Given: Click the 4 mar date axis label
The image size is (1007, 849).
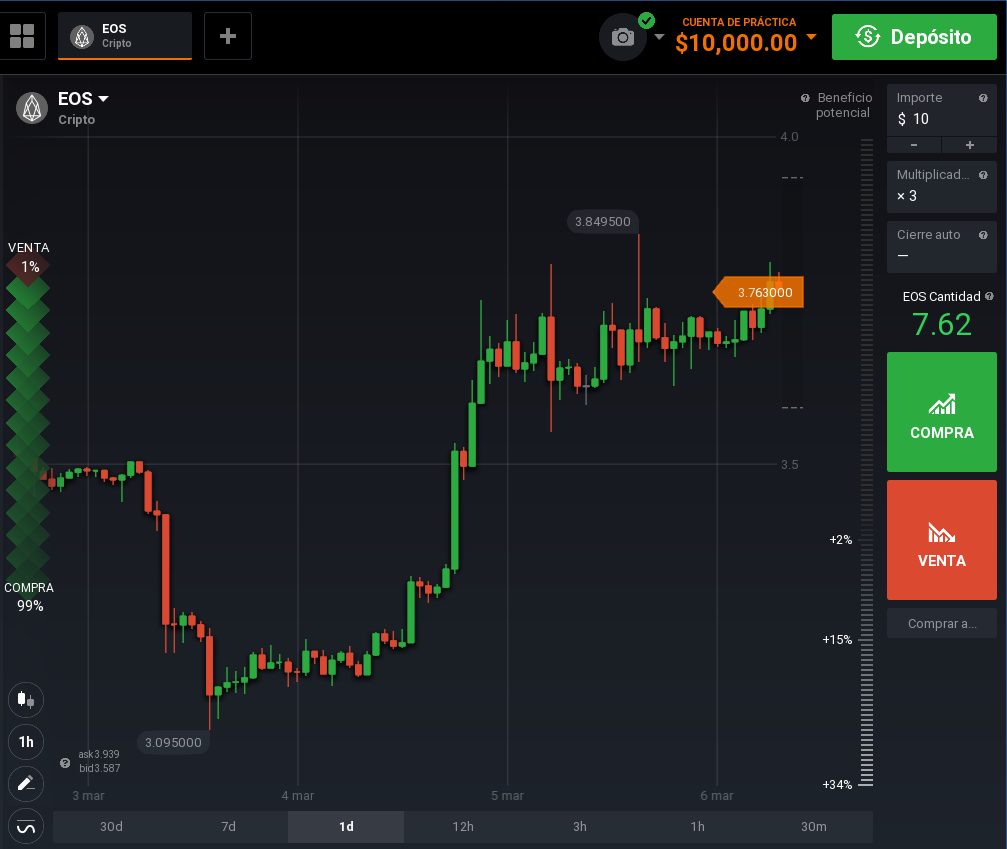Looking at the screenshot, I should (x=297, y=796).
